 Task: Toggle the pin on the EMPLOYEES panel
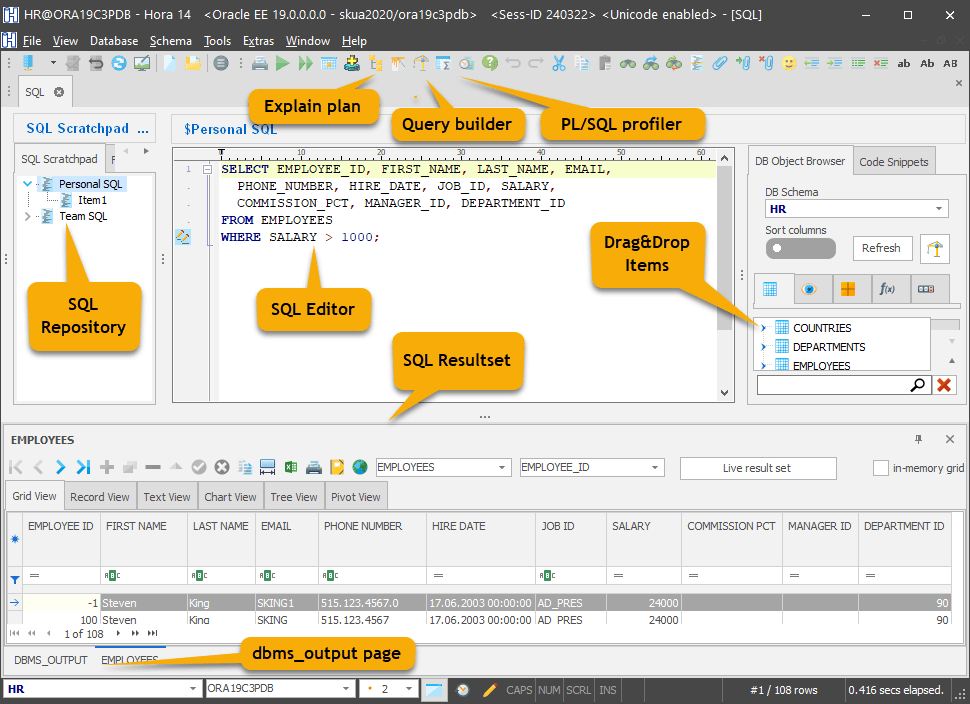point(917,439)
